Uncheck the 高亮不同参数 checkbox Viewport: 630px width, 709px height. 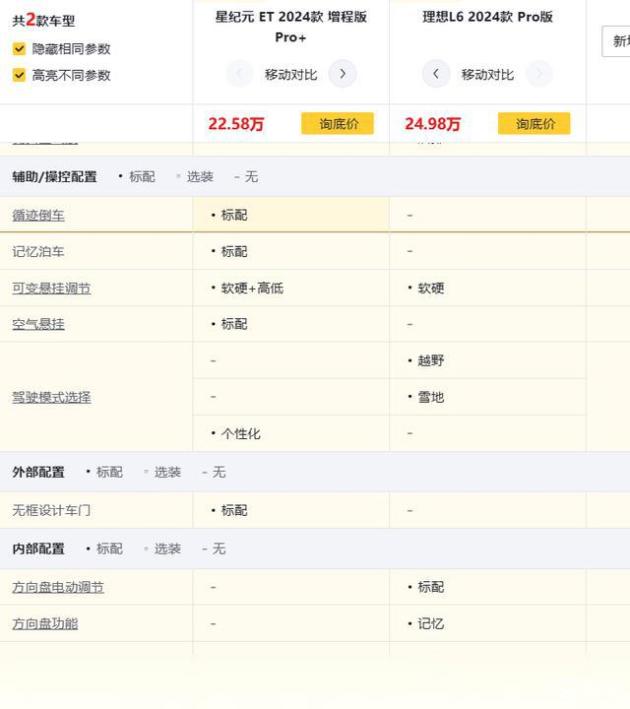(19, 75)
